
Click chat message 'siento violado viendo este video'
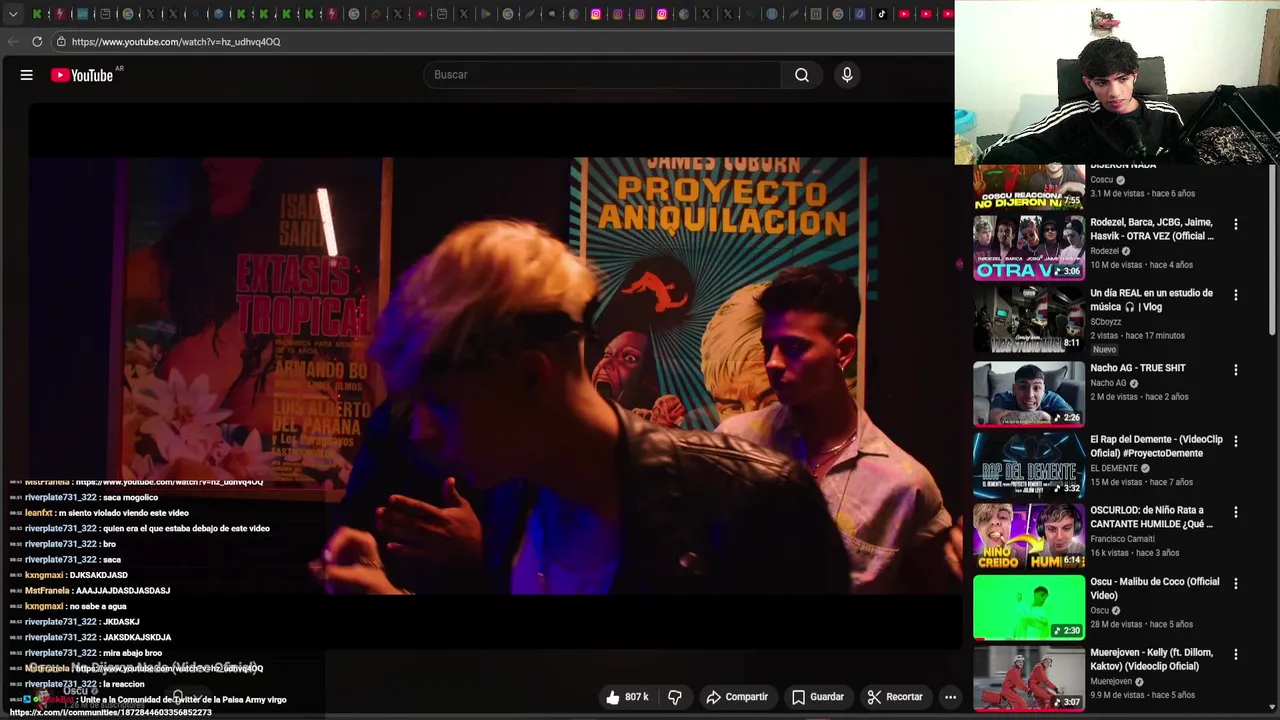click(126, 513)
